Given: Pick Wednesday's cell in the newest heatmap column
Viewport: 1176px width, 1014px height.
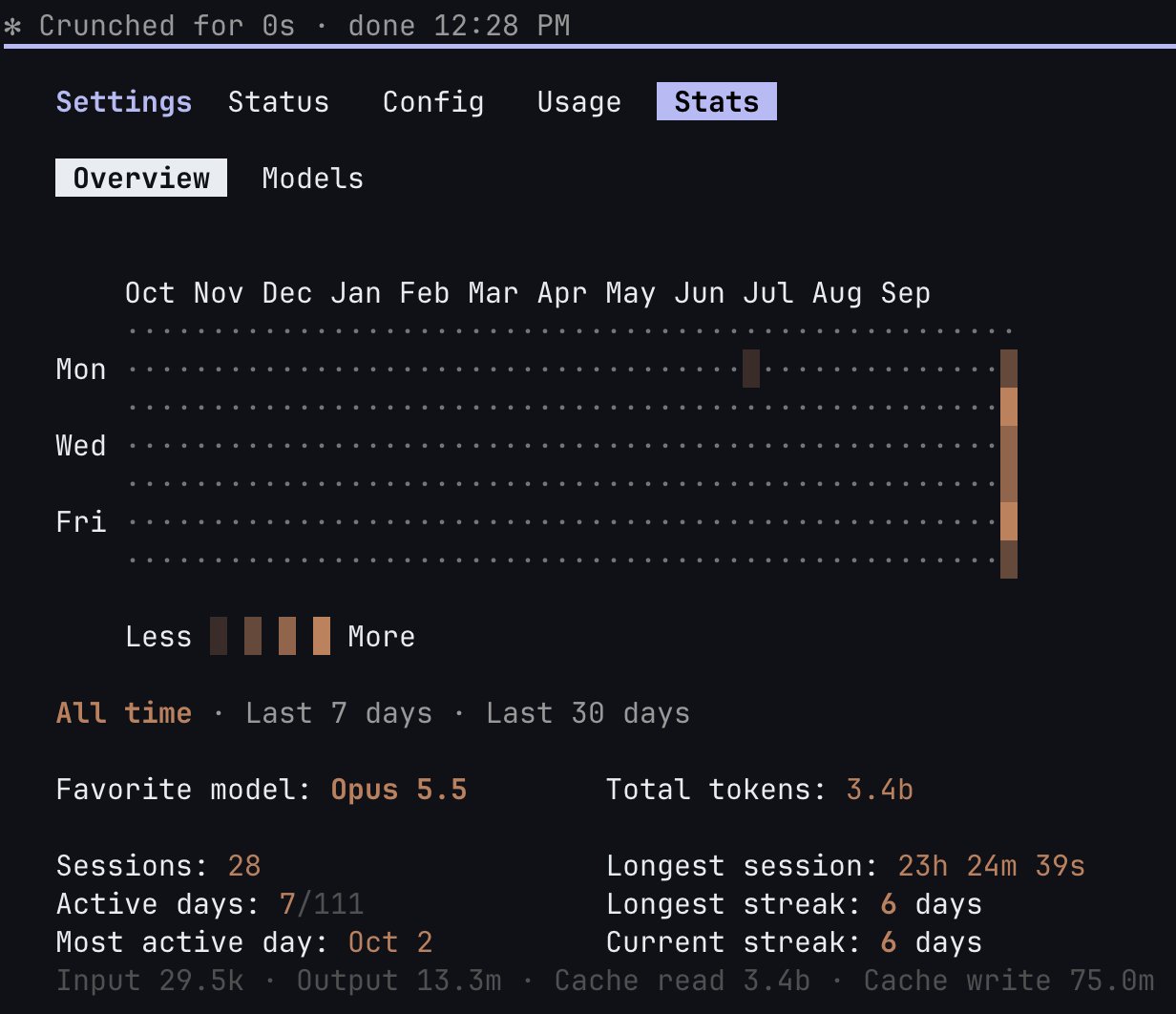Looking at the screenshot, I should [1009, 445].
